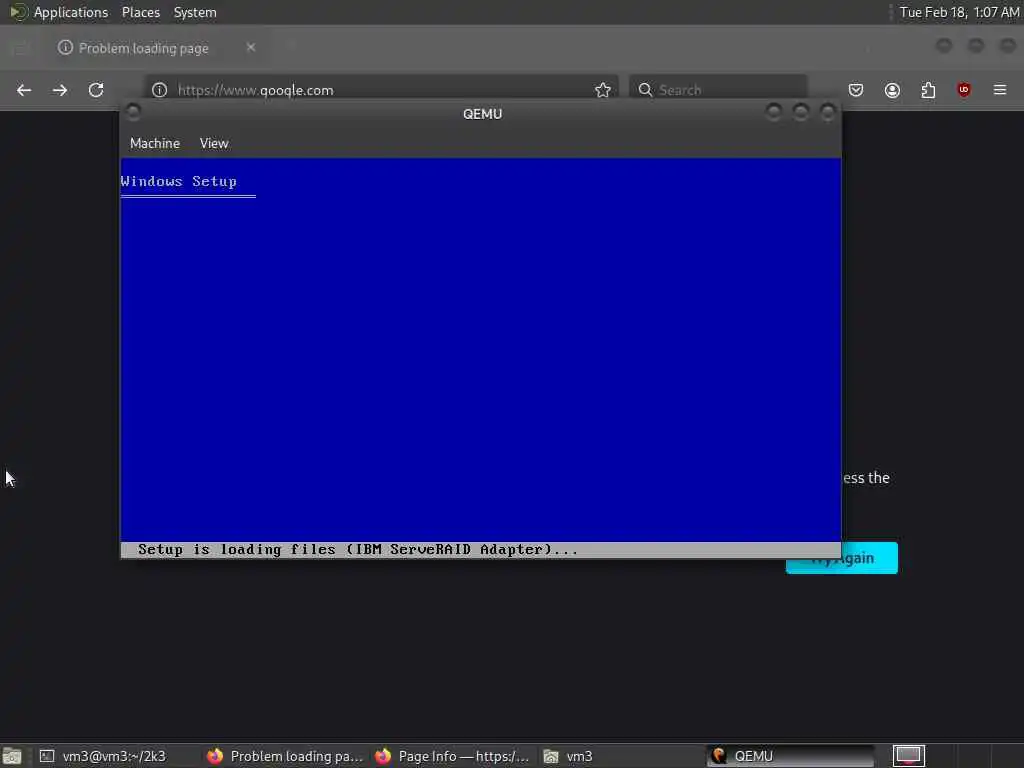This screenshot has width=1024, height=768.
Task: Maximize the Firefox window
Action: [976, 46]
